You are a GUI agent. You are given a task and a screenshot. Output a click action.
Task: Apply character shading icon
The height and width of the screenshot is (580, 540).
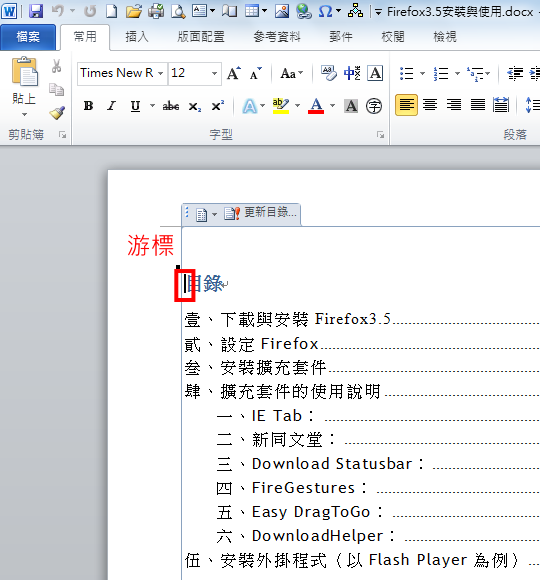pos(351,106)
